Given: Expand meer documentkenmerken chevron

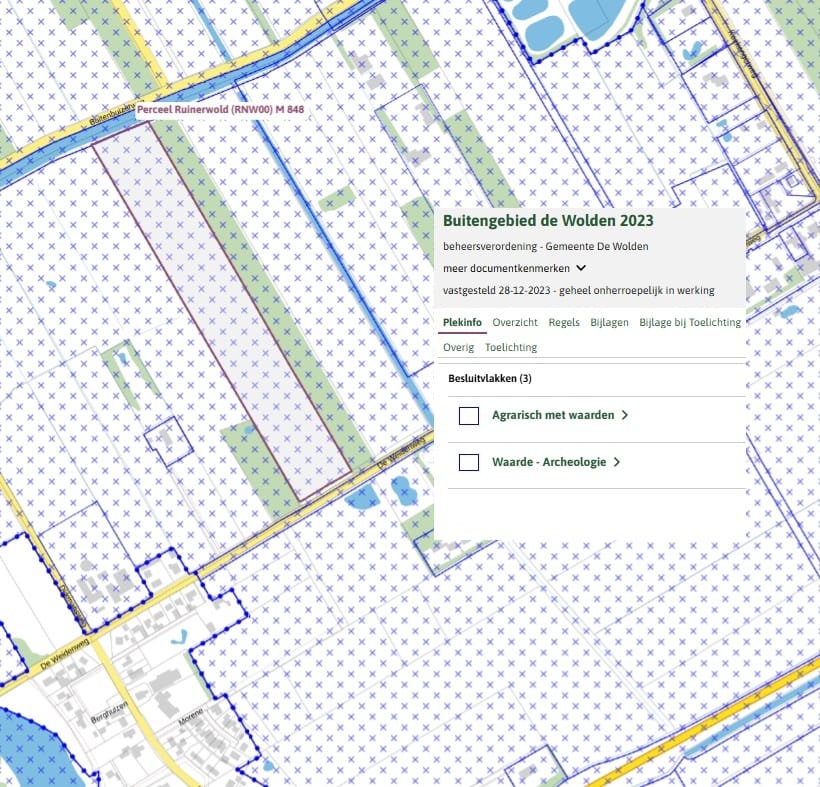Looking at the screenshot, I should tap(580, 268).
